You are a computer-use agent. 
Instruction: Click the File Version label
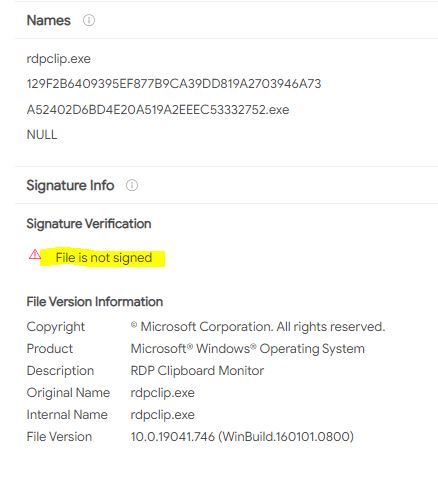tap(59, 437)
